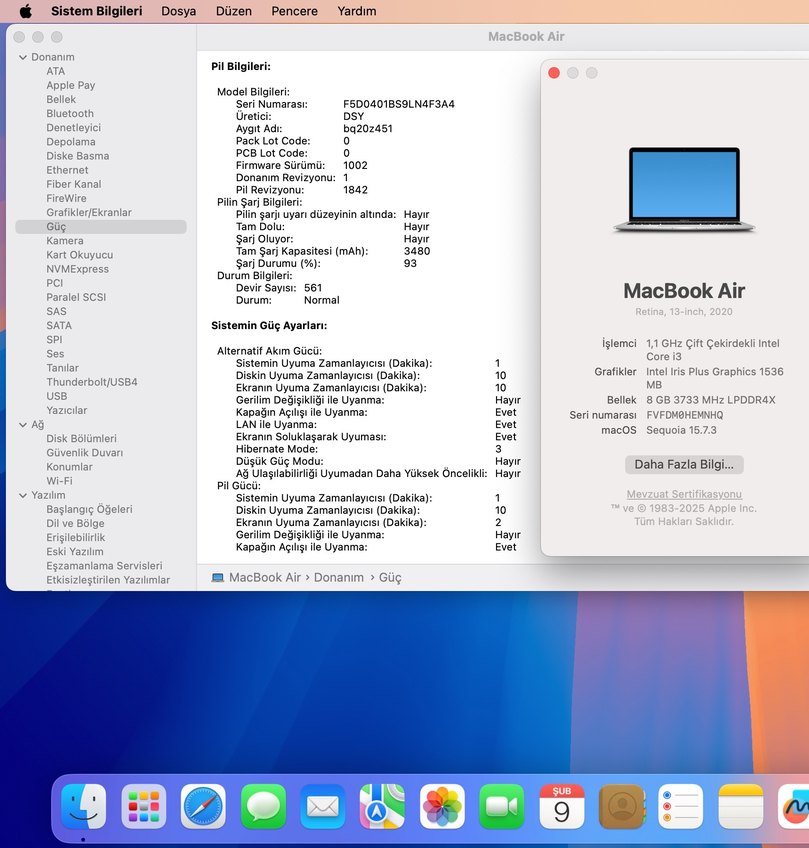
Task: Open Contacts from the Dock
Action: pos(621,806)
